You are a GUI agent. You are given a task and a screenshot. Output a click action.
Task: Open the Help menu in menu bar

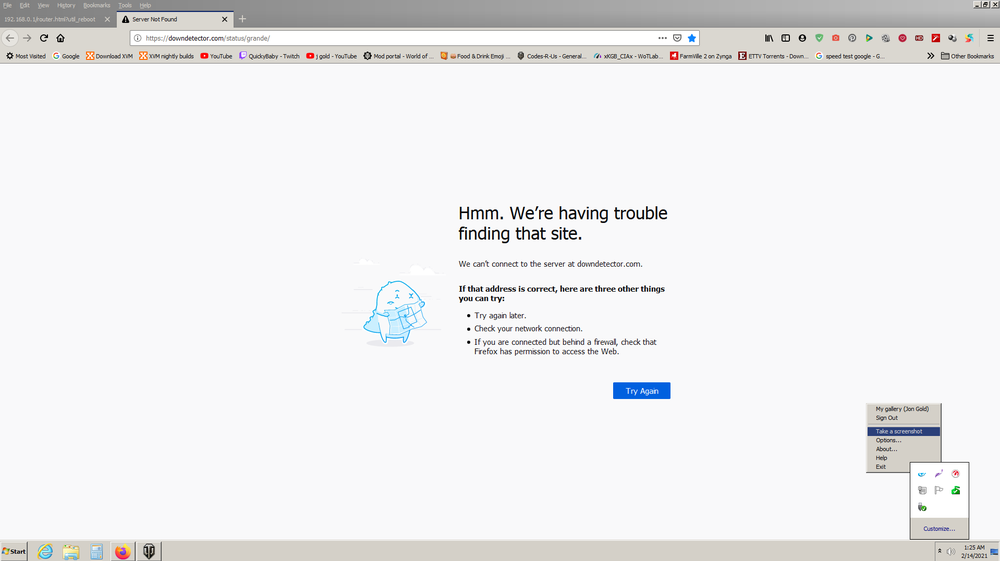click(x=145, y=5)
